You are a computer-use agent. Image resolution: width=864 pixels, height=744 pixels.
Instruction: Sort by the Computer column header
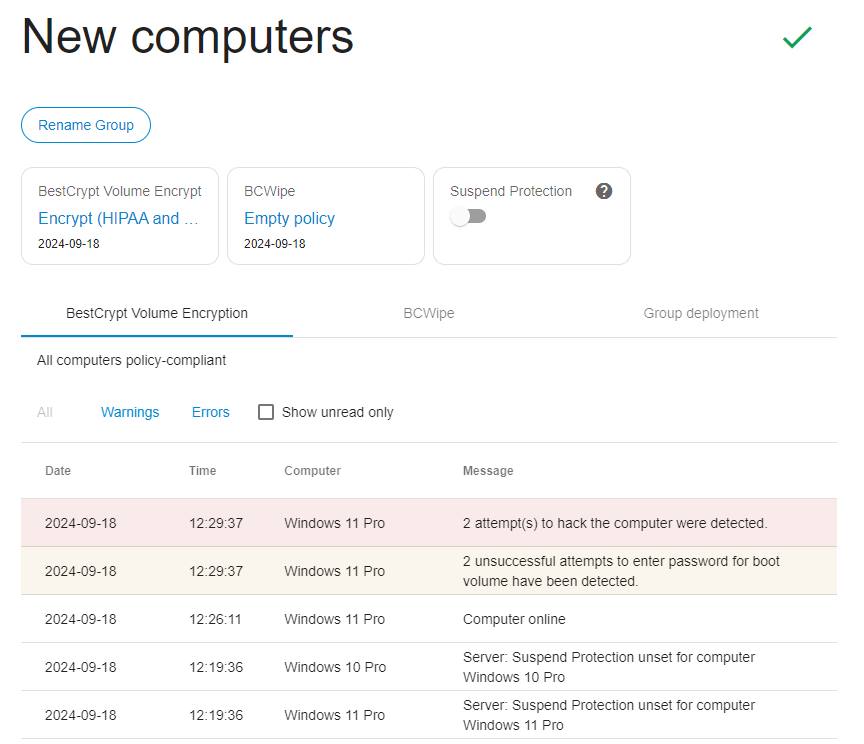point(312,471)
